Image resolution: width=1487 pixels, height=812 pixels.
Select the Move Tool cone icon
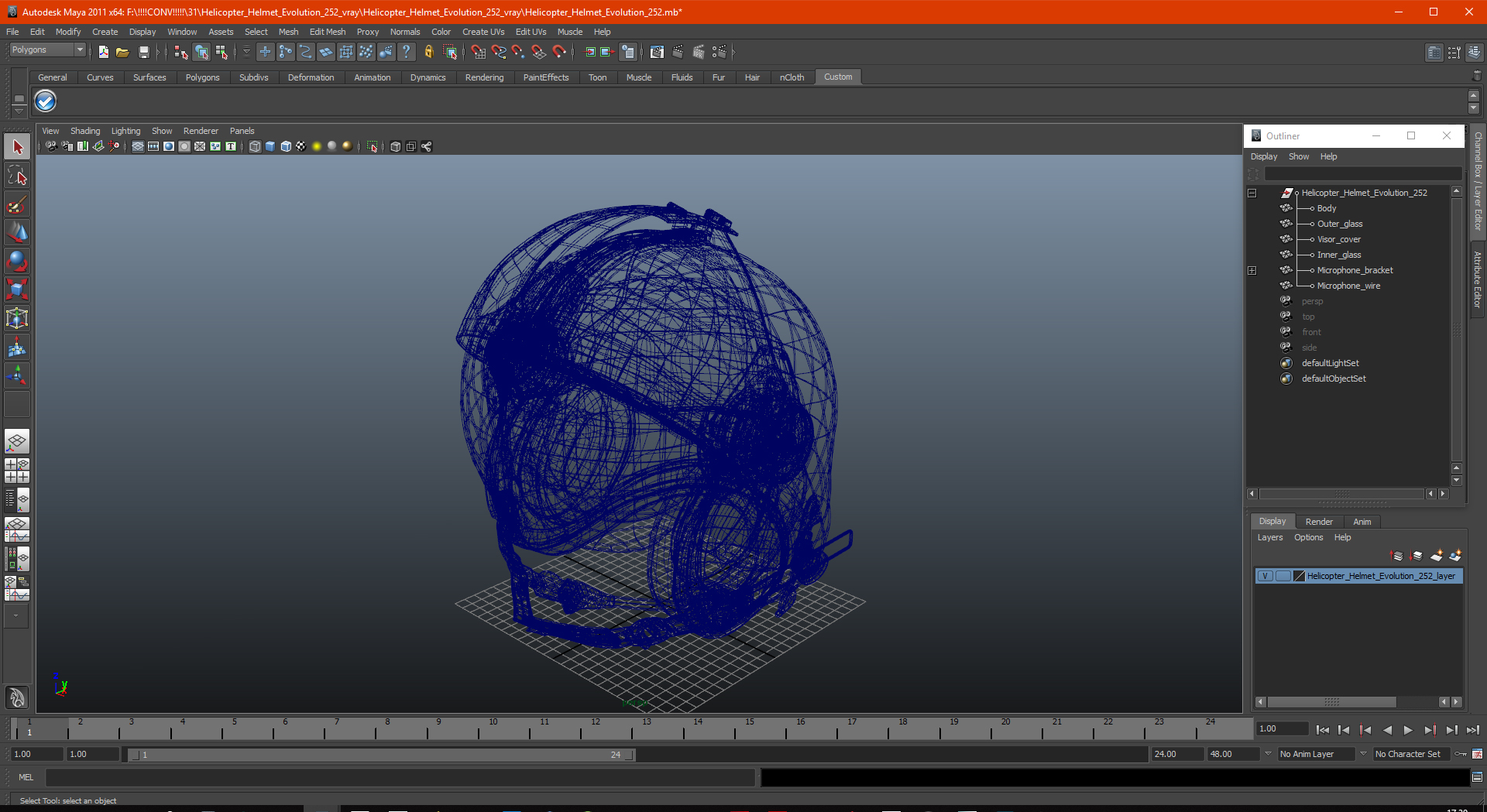click(x=17, y=232)
